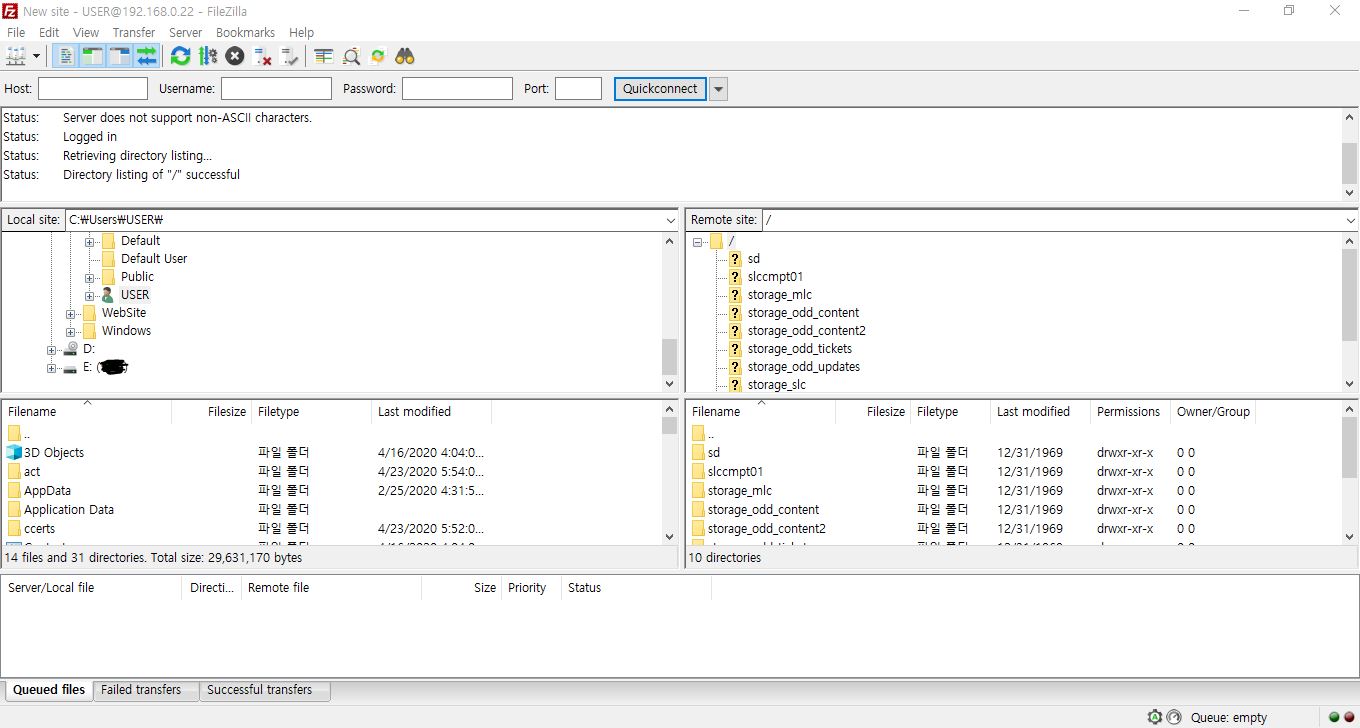Image resolution: width=1360 pixels, height=728 pixels.
Task: Open the Quickconnect history dropdown
Action: (x=719, y=89)
